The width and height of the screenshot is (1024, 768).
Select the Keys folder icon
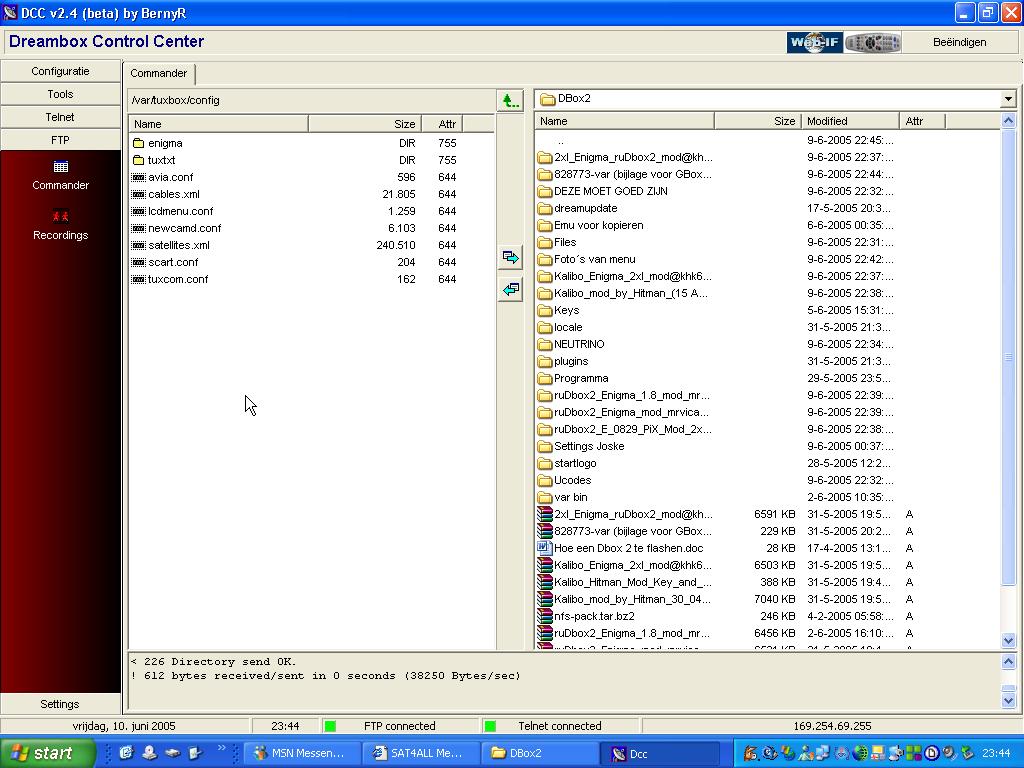tap(545, 310)
